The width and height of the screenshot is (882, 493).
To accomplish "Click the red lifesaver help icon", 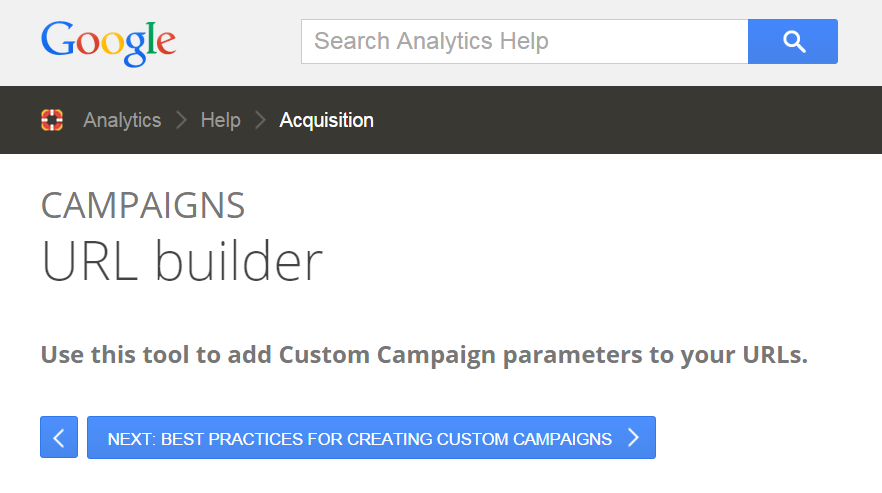I will point(52,120).
